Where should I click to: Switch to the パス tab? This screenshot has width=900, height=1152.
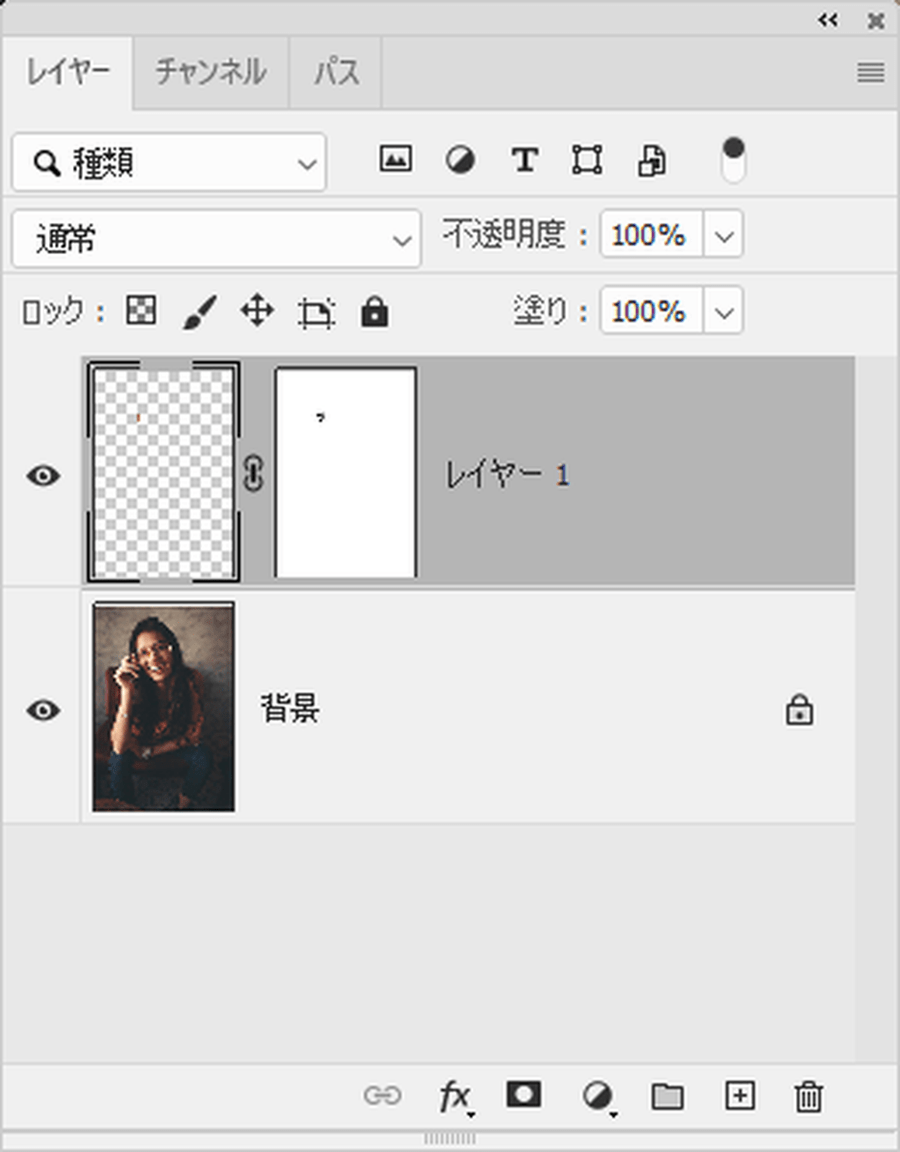pyautogui.click(x=336, y=73)
